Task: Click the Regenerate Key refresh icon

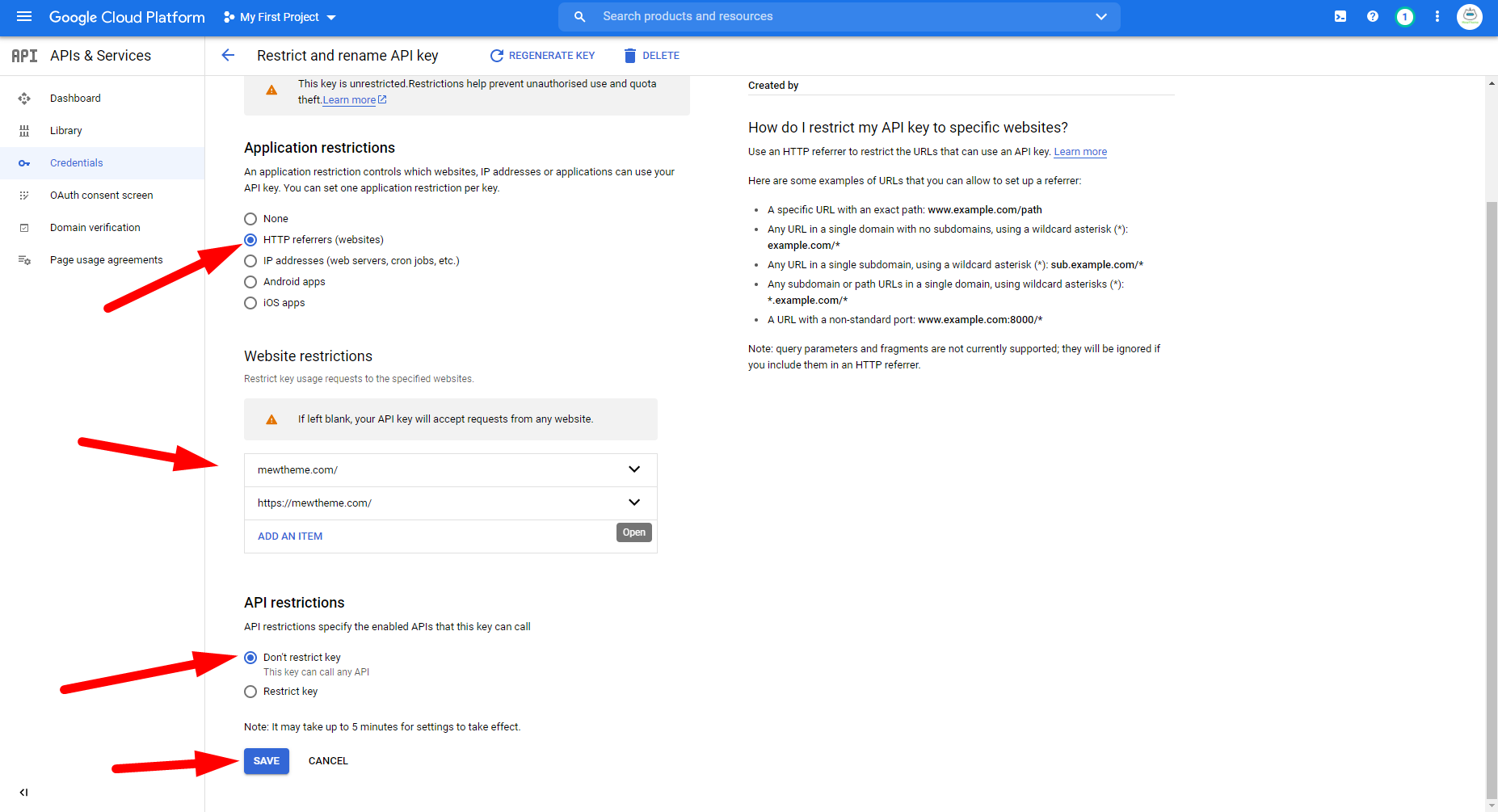Action: (x=496, y=56)
